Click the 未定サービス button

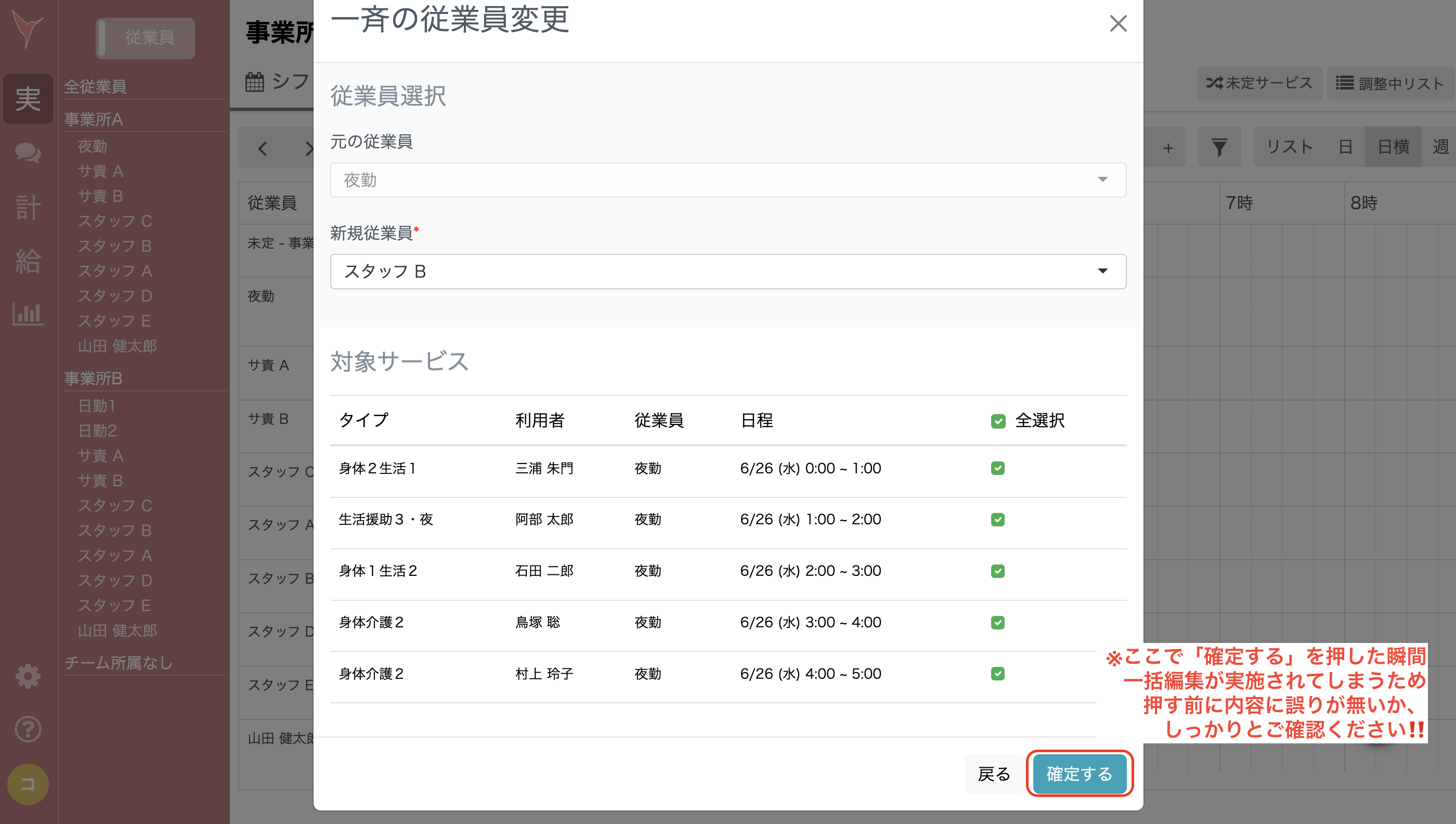pos(1260,83)
